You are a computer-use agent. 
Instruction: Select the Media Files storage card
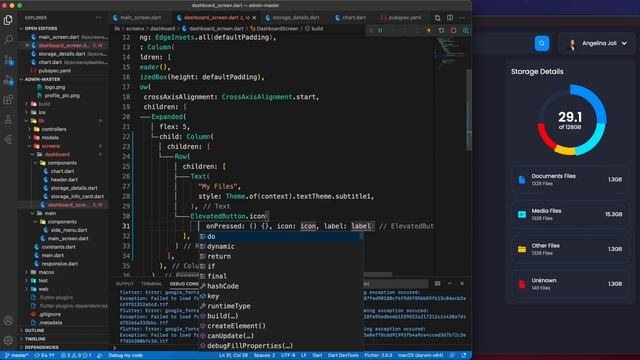[569, 214]
